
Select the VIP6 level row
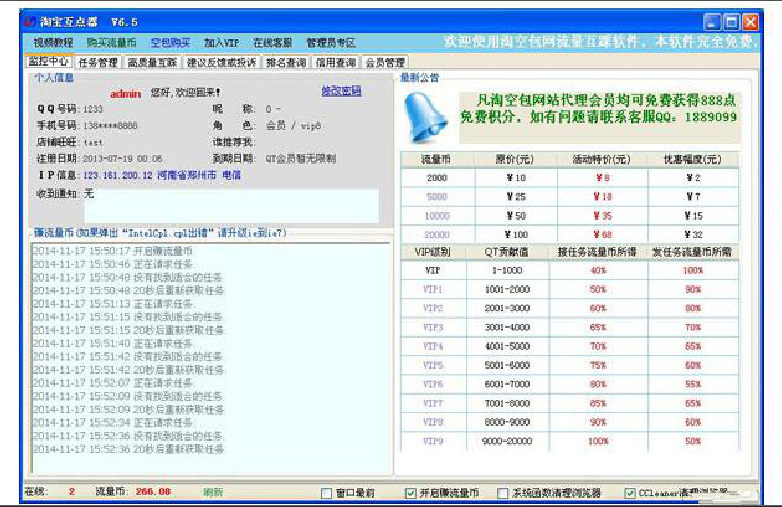point(570,384)
